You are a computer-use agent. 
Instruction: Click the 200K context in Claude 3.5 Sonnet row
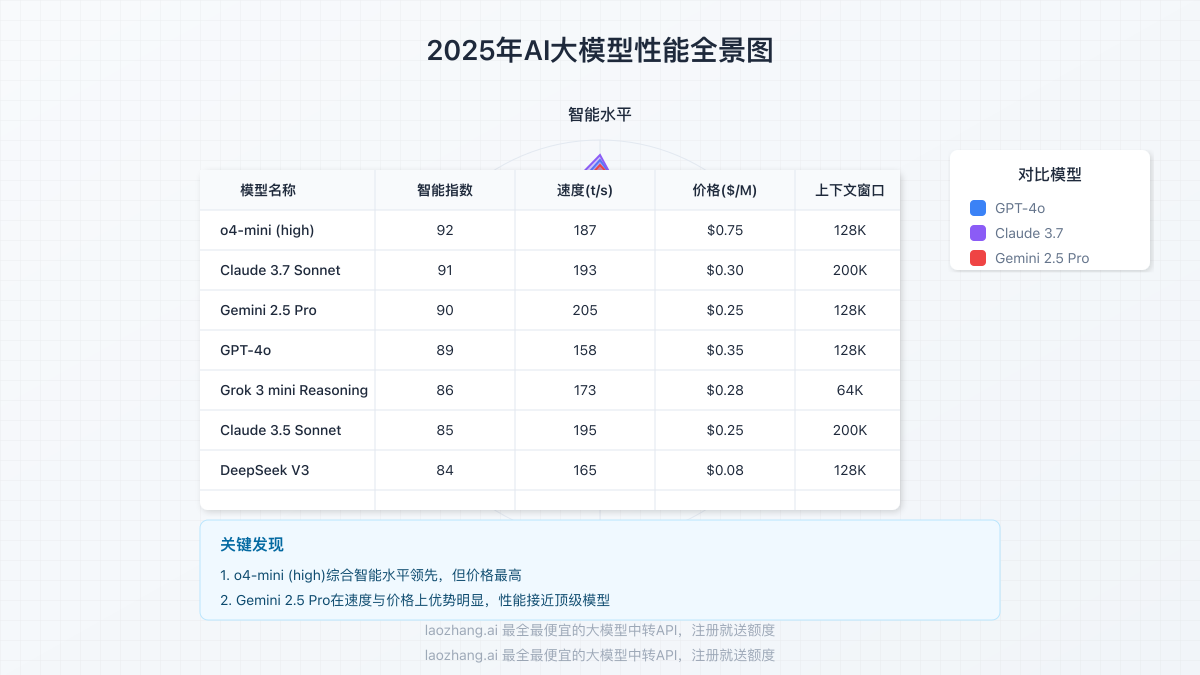(850, 430)
